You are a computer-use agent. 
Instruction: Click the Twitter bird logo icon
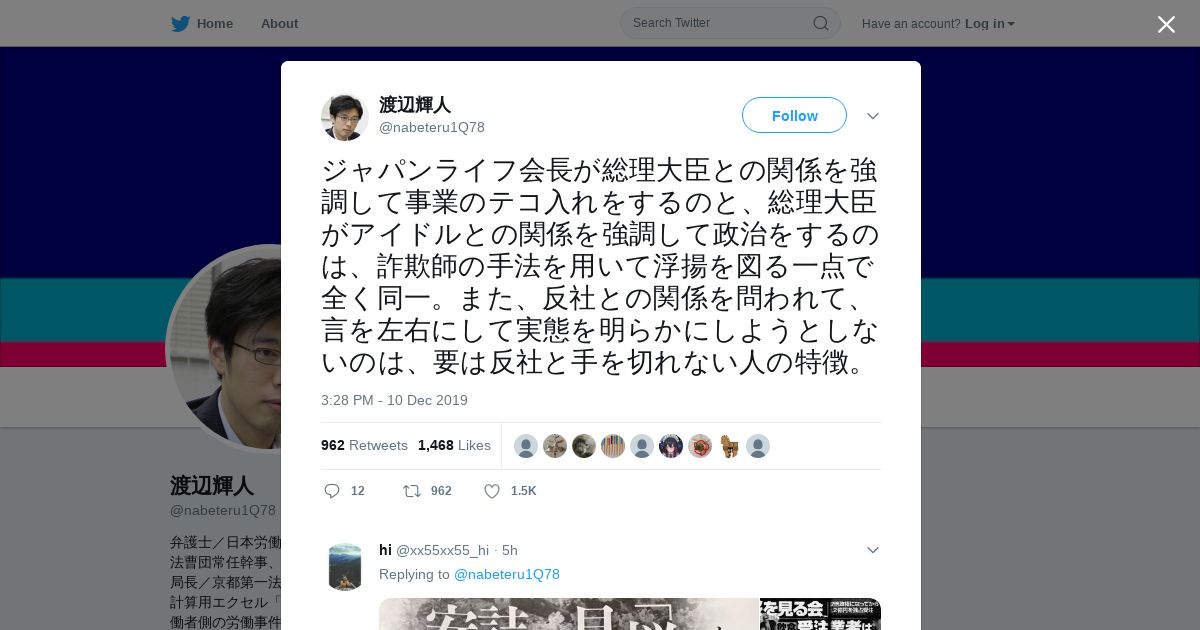click(180, 24)
